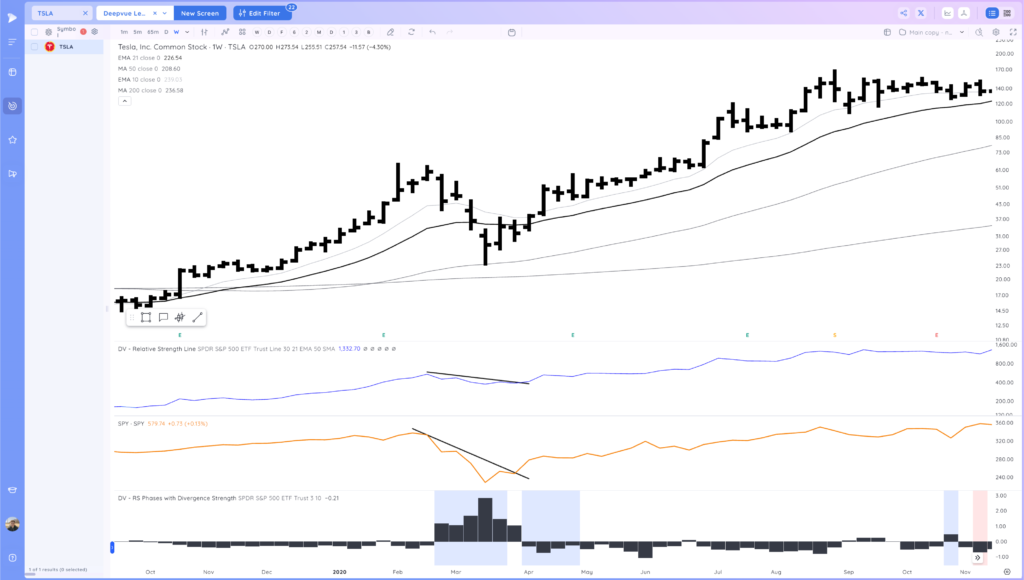The image size is (1024, 580).
Task: Open the watchlist settings gear after red badge
Action: tap(95, 32)
